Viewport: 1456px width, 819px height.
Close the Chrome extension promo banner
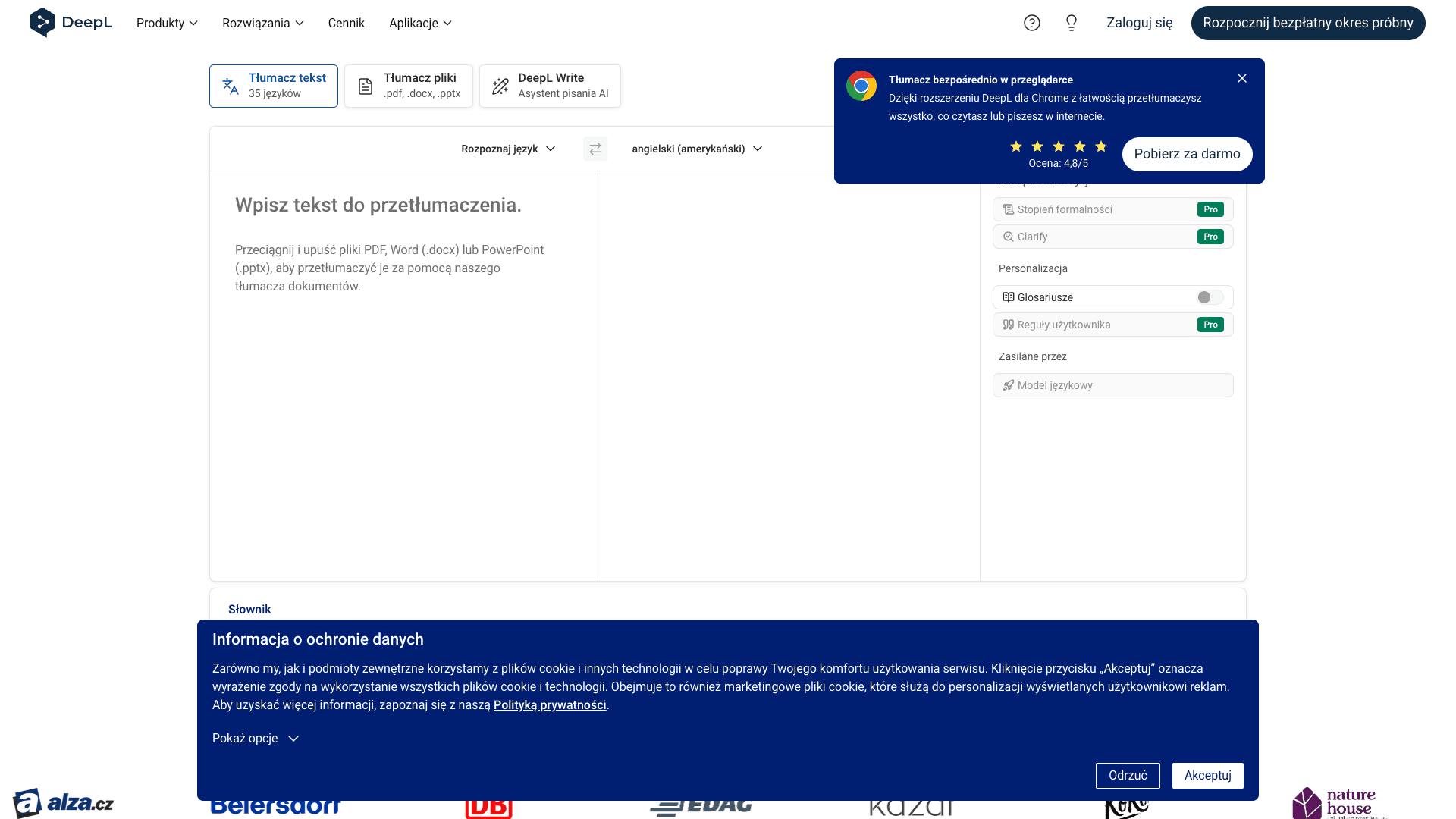pyautogui.click(x=1241, y=78)
